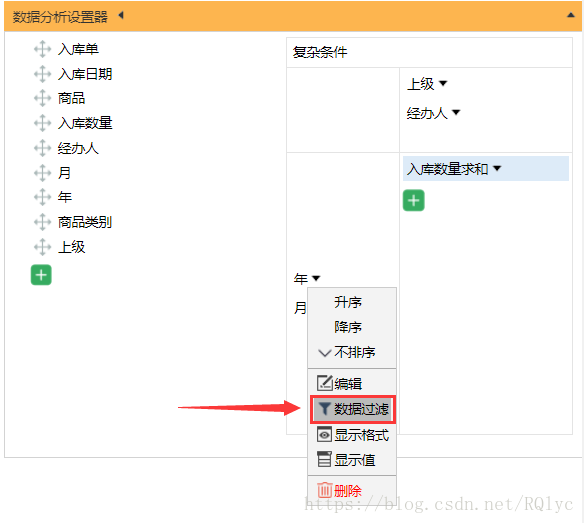The width and height of the screenshot is (585, 524).
Task: Click the move handle icon for 商品类别
Action: tap(43, 222)
